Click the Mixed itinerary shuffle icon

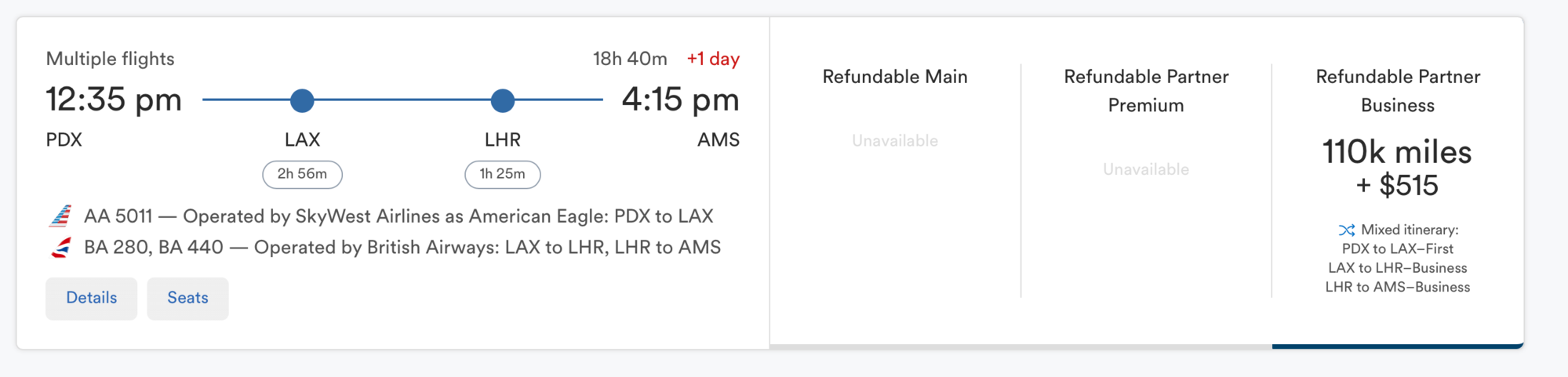tap(1346, 230)
